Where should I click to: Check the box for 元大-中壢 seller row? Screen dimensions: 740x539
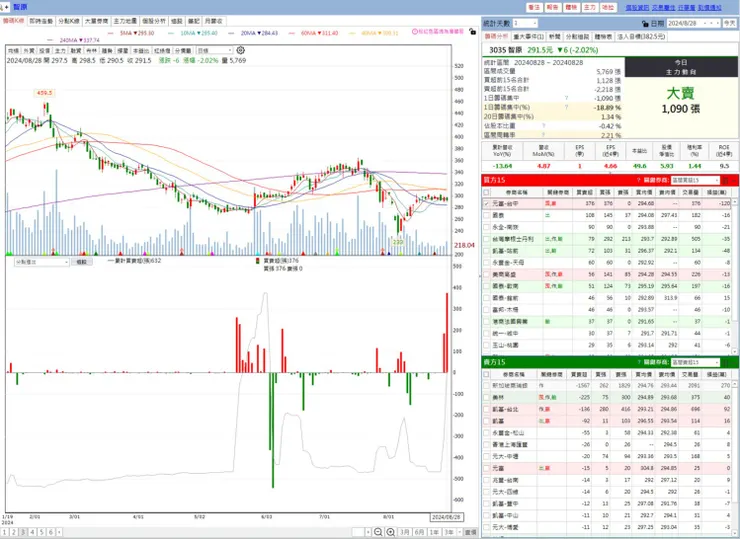click(487, 456)
